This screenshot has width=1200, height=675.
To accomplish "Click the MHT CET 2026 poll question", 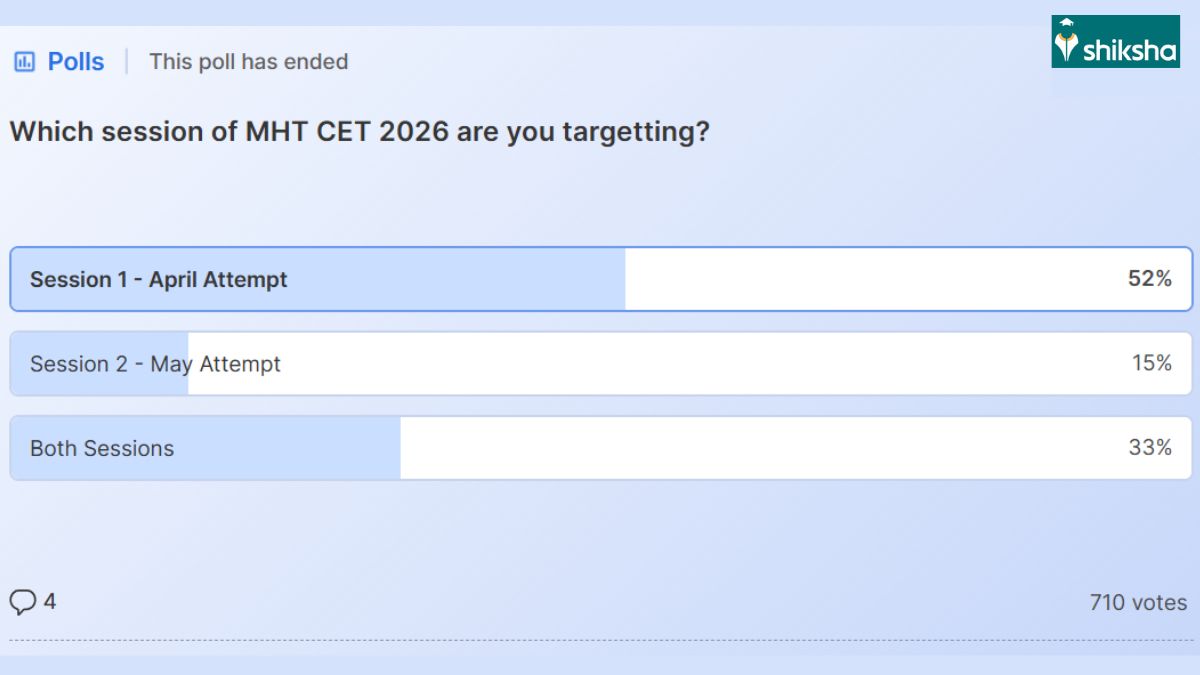I will tap(360, 132).
